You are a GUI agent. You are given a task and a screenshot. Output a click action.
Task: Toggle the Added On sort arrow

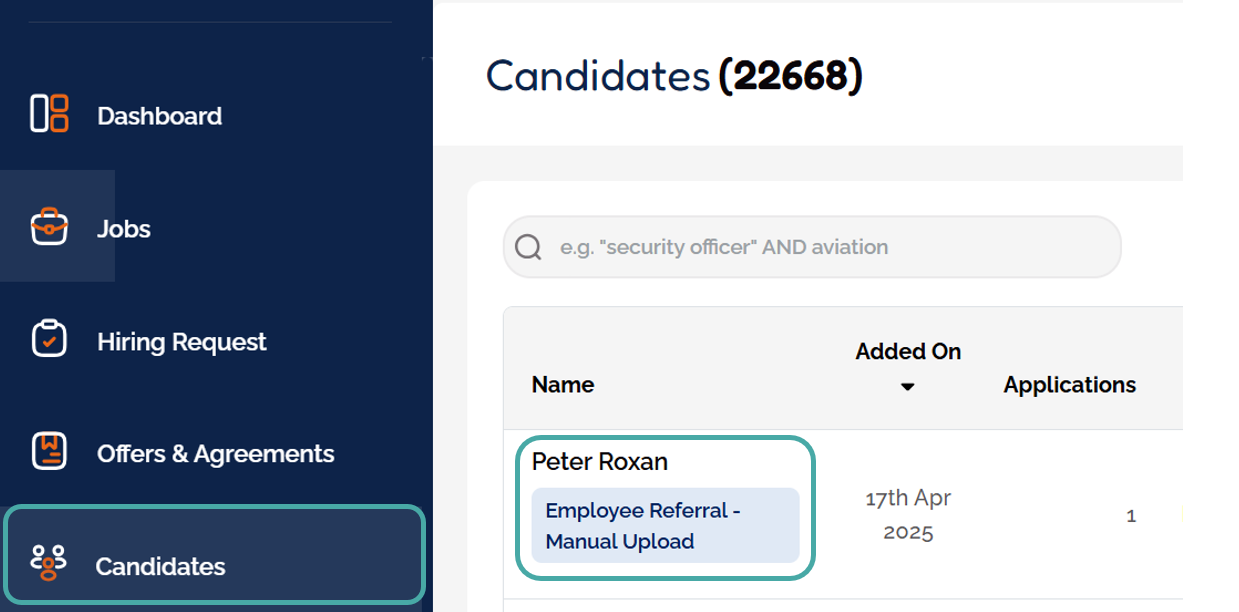coord(907,387)
